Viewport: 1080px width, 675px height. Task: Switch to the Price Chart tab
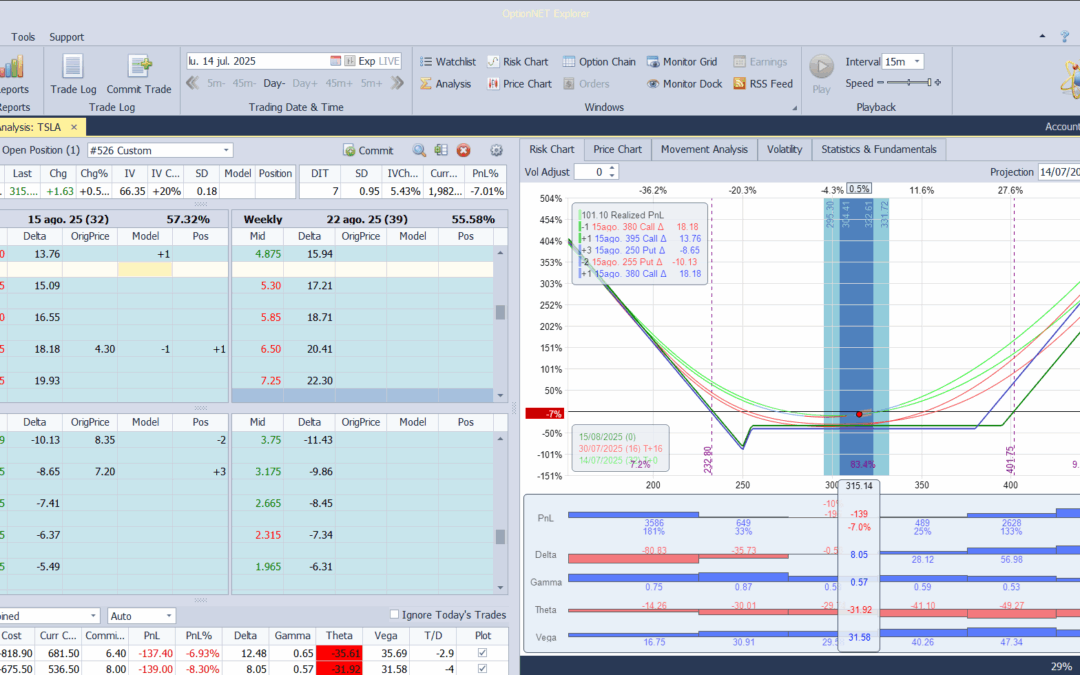617,149
